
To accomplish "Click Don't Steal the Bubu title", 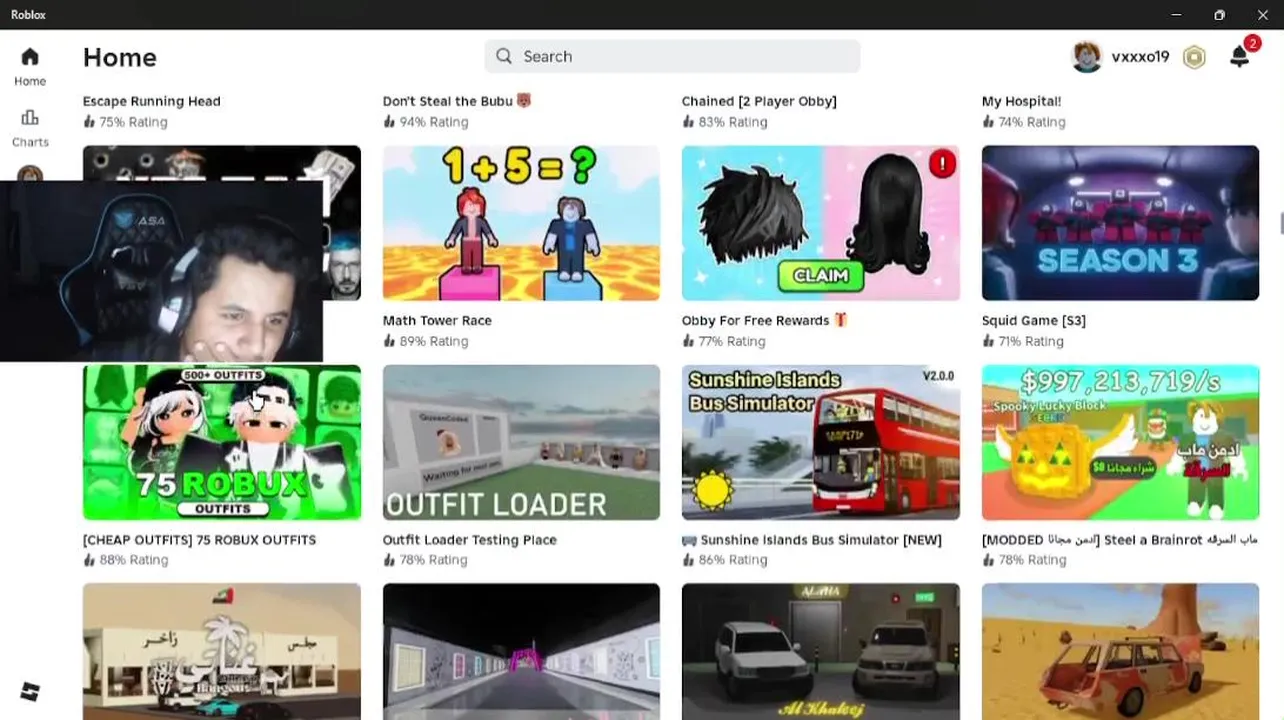I will point(457,101).
